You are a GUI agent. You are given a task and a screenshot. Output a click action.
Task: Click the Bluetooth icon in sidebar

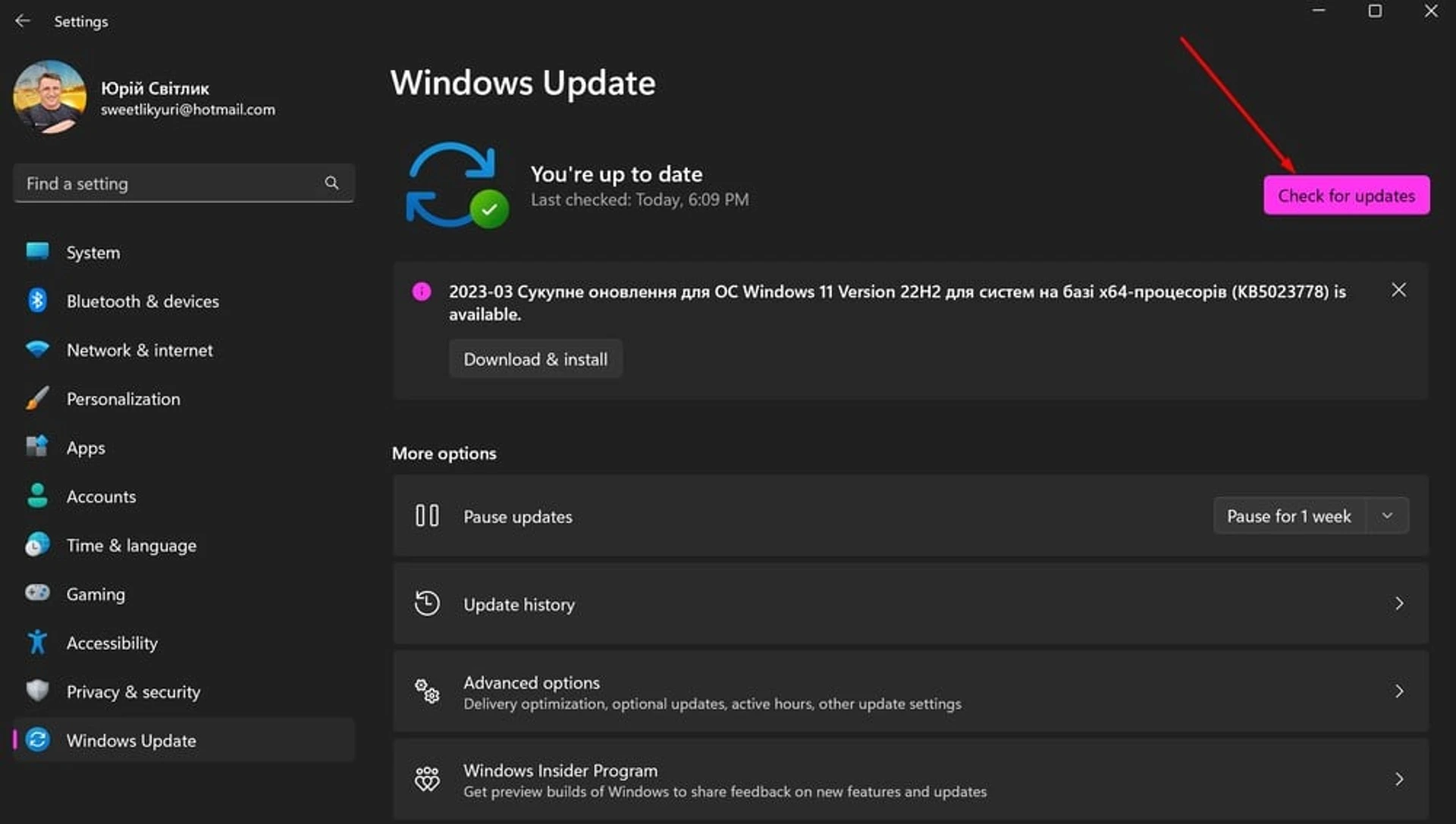[x=37, y=301]
